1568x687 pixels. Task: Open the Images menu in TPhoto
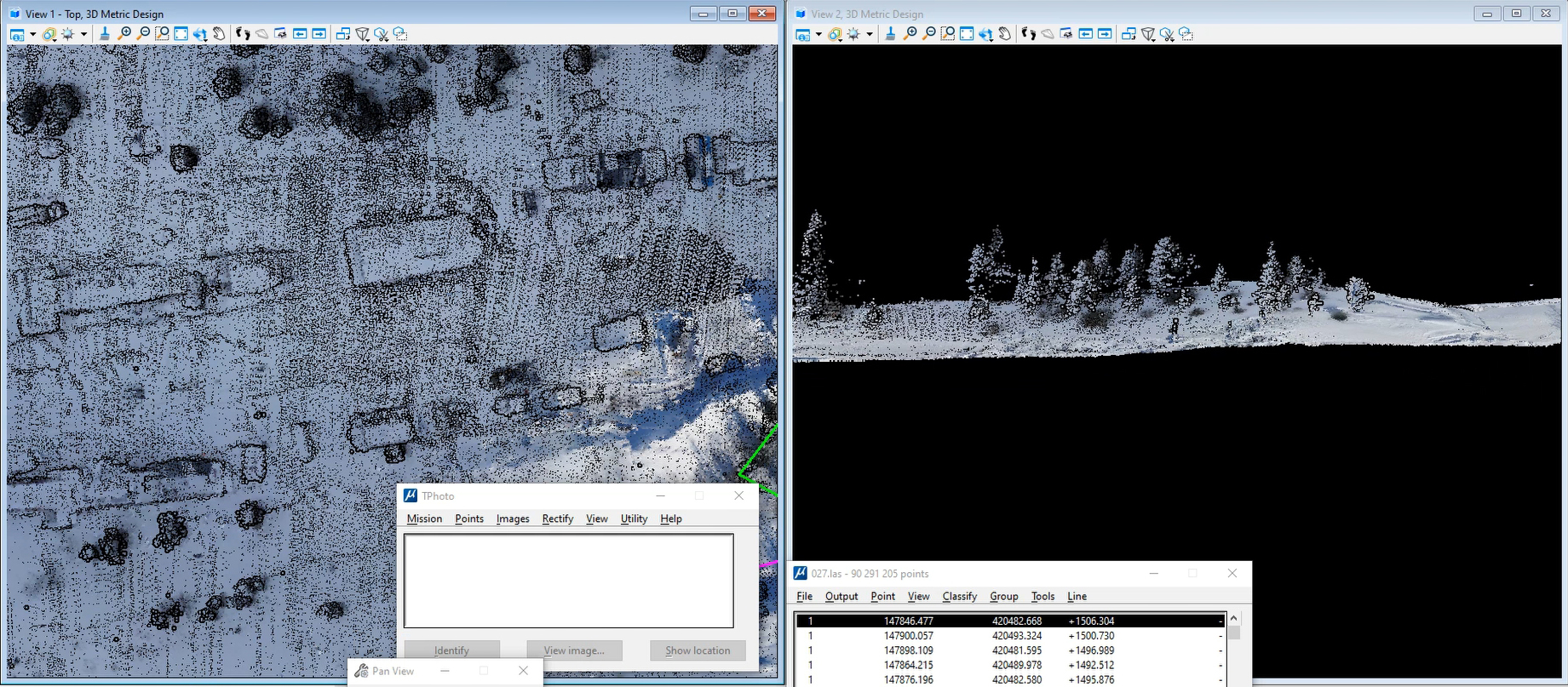click(513, 518)
